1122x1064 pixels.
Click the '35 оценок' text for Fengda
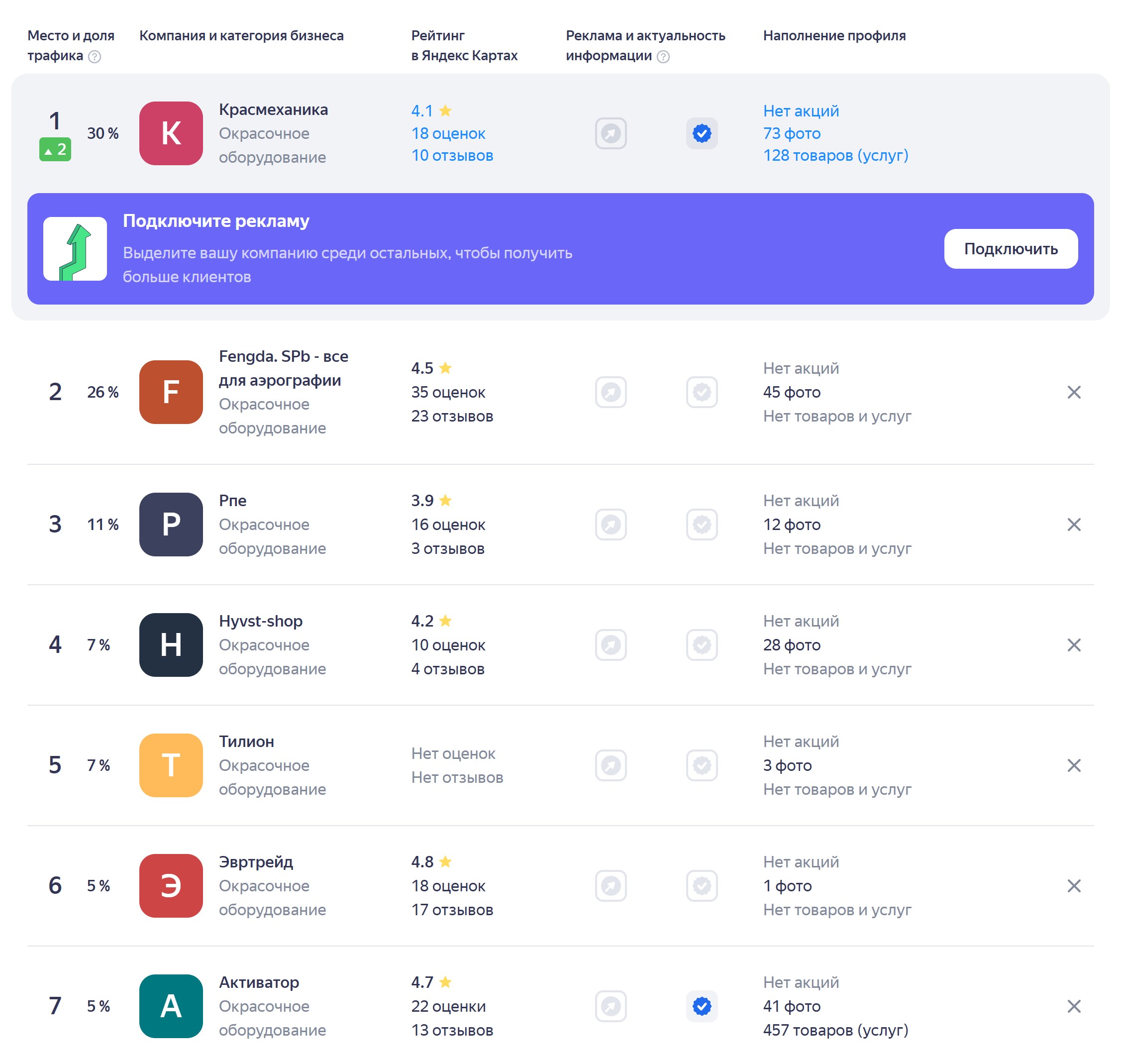[448, 392]
